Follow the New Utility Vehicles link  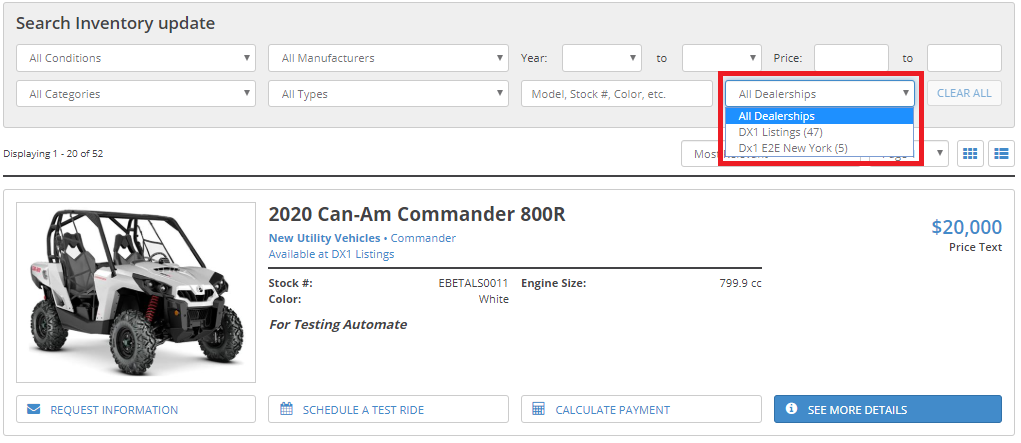click(324, 238)
